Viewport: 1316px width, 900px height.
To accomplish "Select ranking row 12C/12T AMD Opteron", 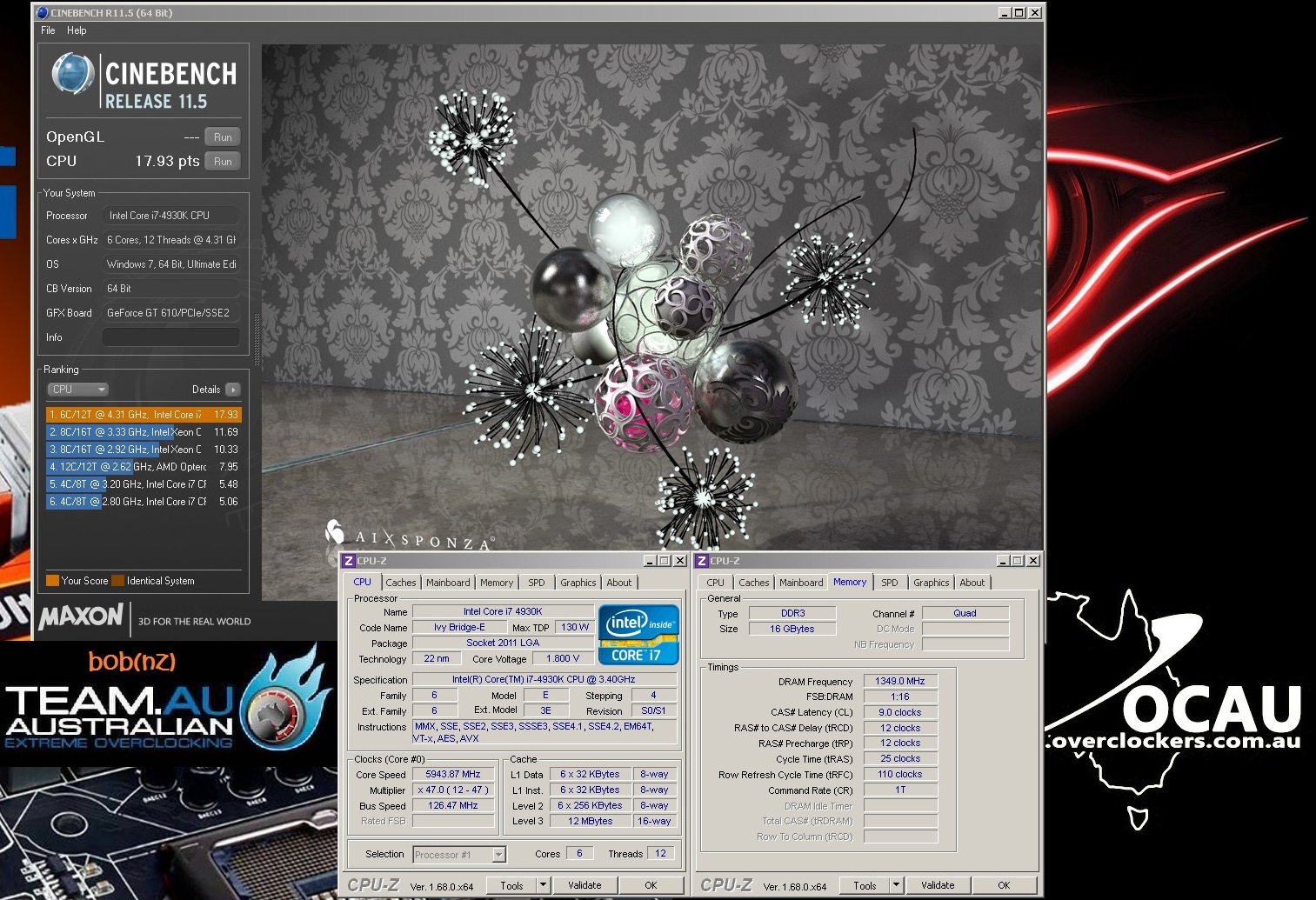I will [x=144, y=467].
